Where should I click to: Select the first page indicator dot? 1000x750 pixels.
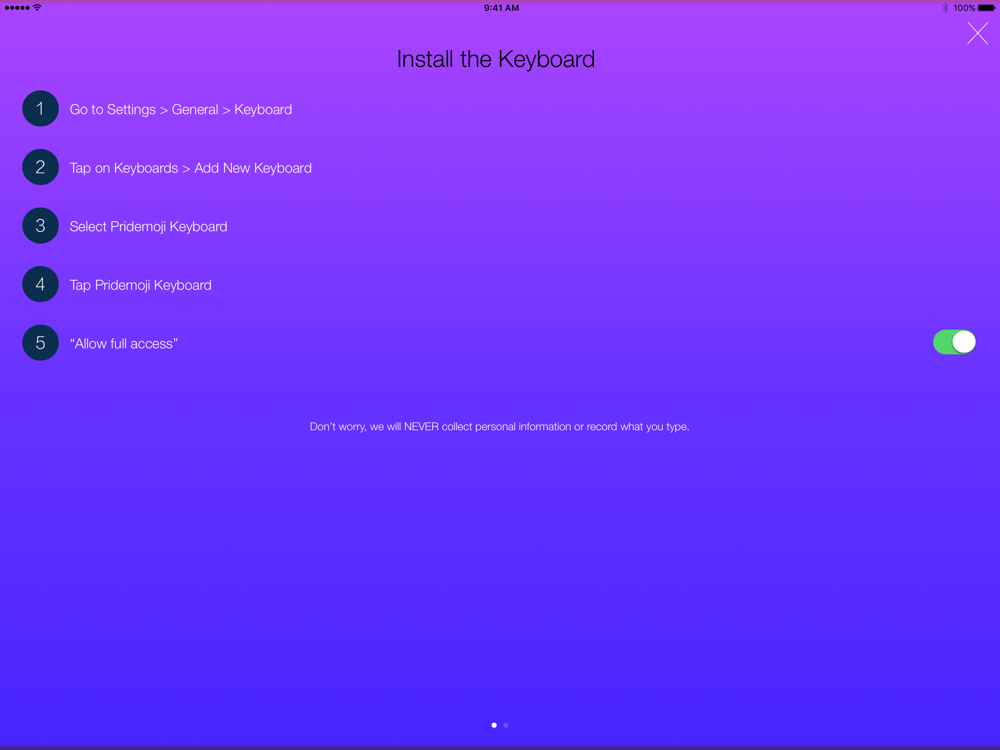click(x=494, y=725)
